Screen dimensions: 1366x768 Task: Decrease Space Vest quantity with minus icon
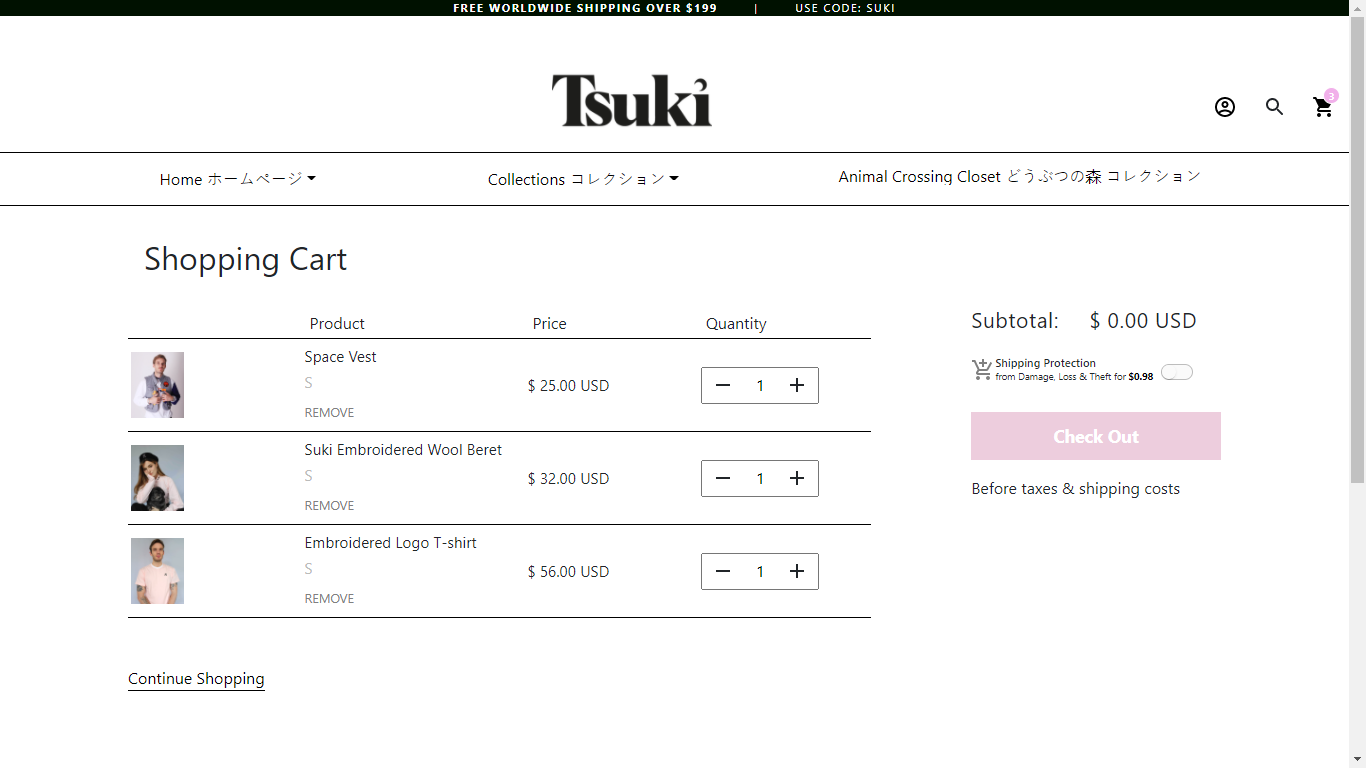pyautogui.click(x=723, y=385)
